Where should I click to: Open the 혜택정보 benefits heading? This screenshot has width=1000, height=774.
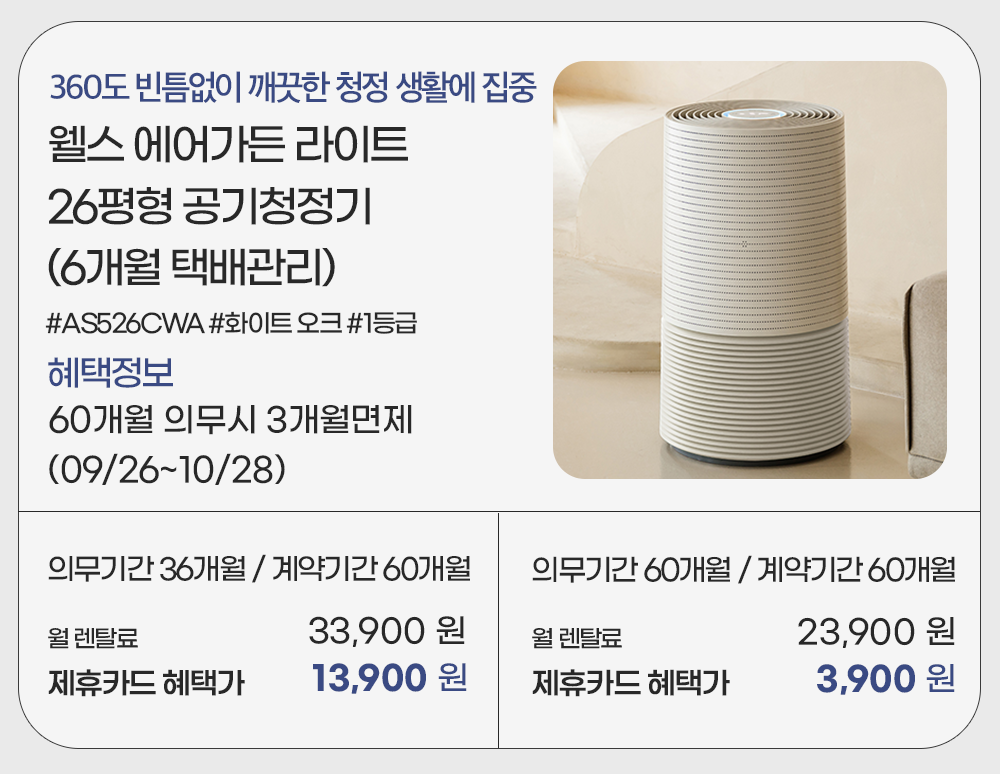point(111,372)
